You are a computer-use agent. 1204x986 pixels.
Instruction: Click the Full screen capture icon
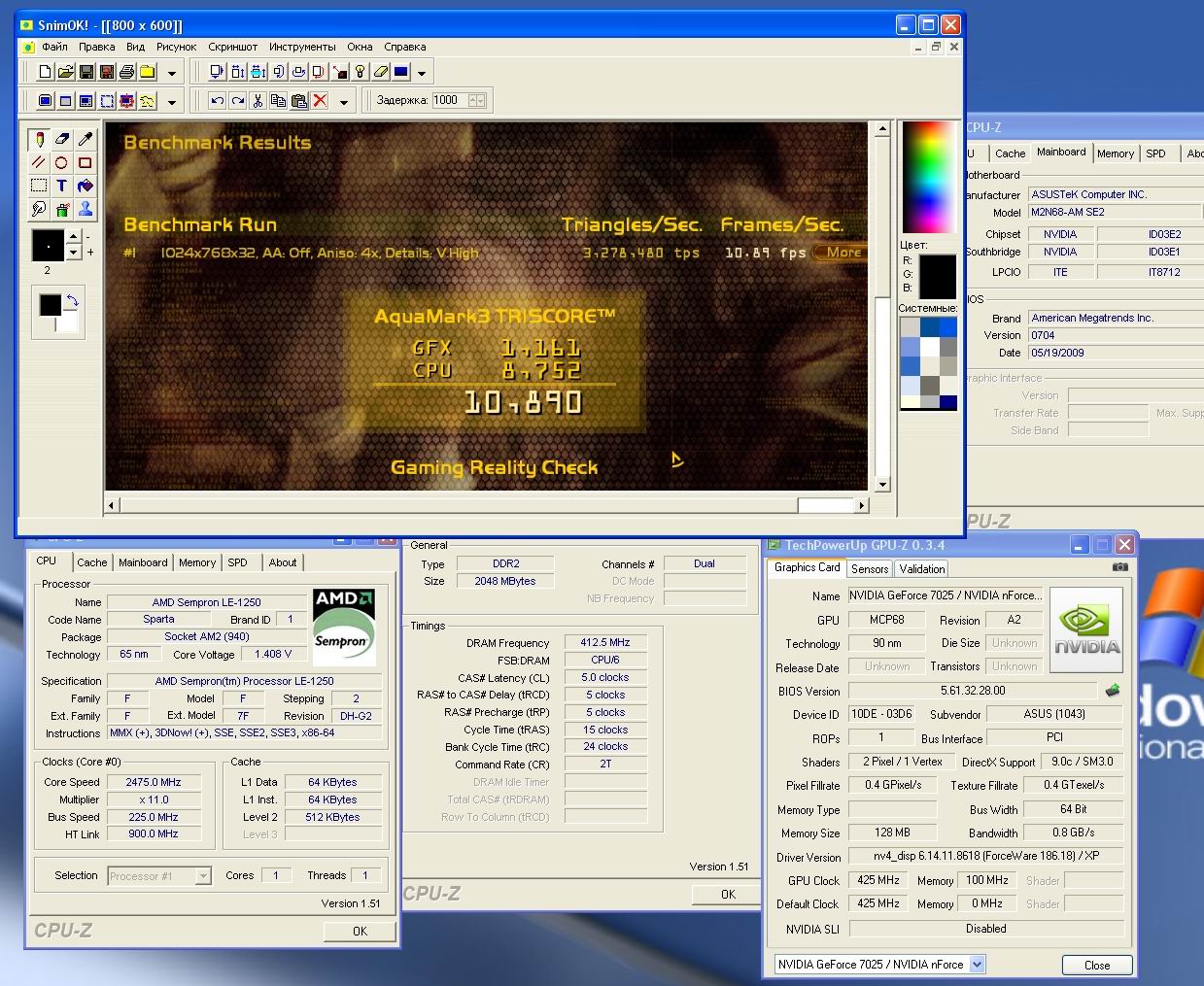(x=45, y=100)
